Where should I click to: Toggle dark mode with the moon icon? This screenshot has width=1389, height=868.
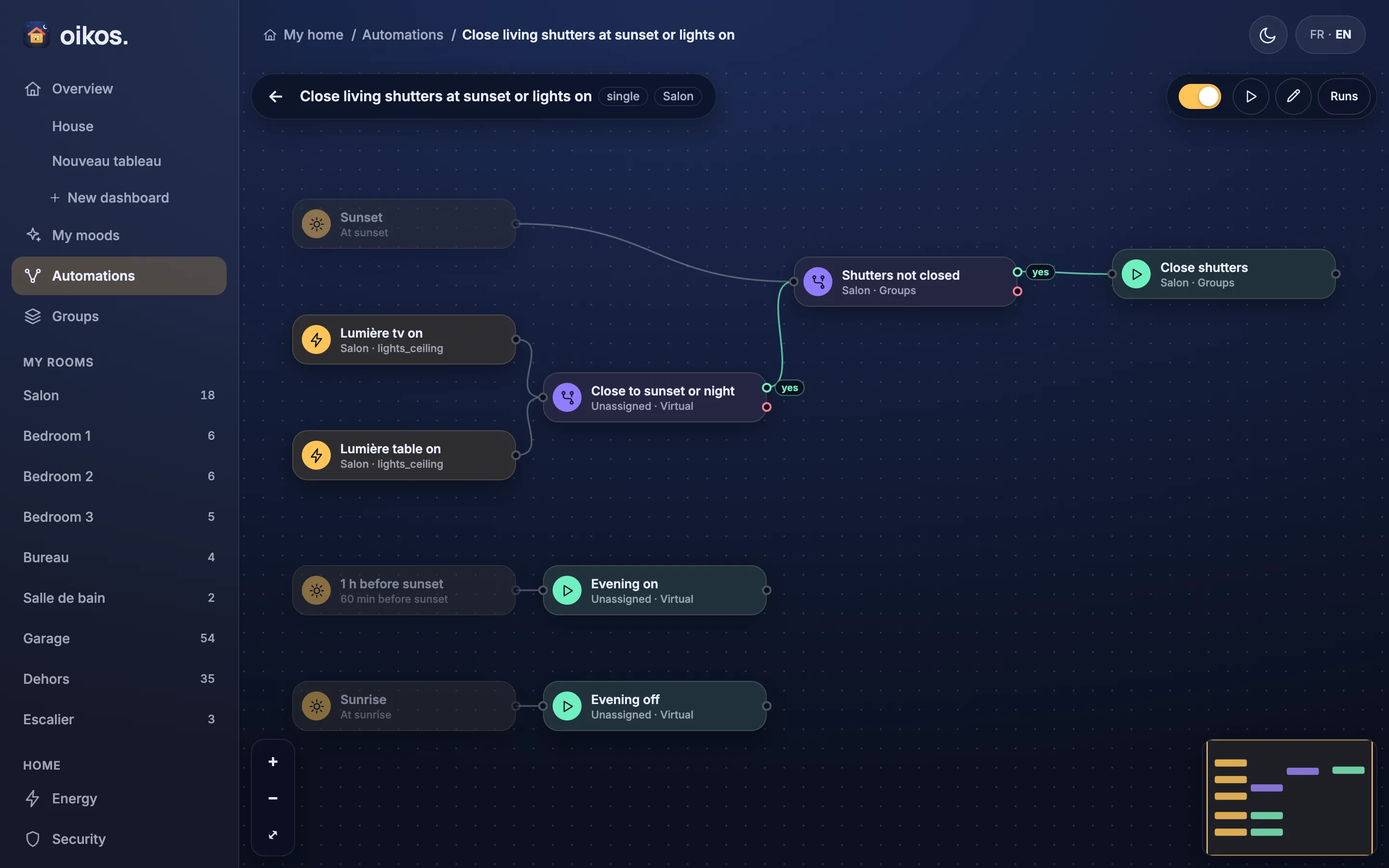1267,35
